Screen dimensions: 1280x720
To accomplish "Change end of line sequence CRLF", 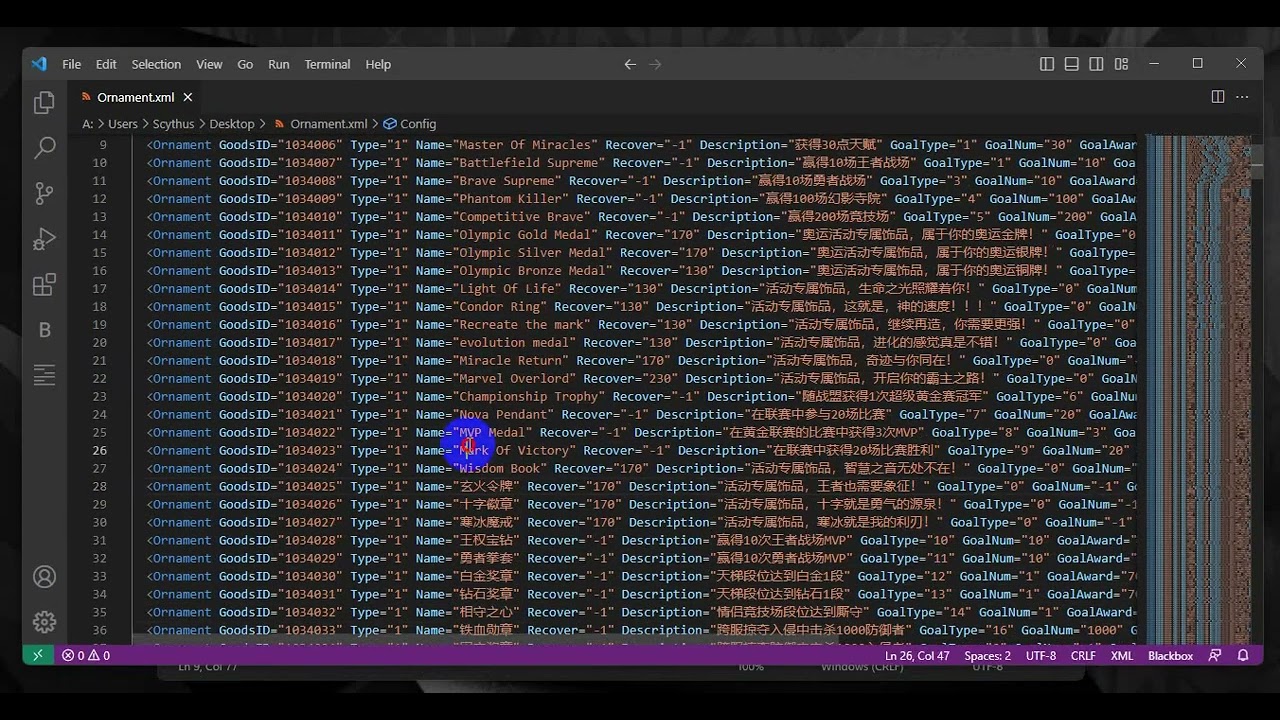I will coord(1083,656).
